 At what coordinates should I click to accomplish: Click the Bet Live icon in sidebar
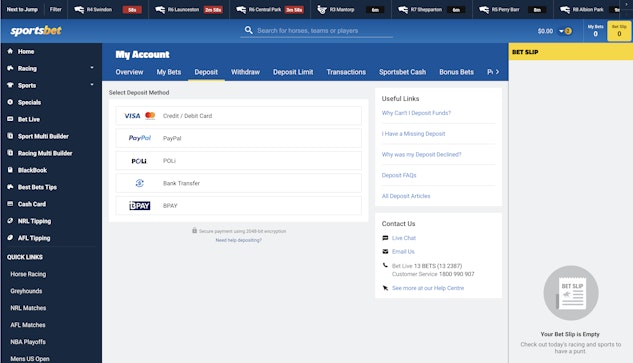(10, 119)
